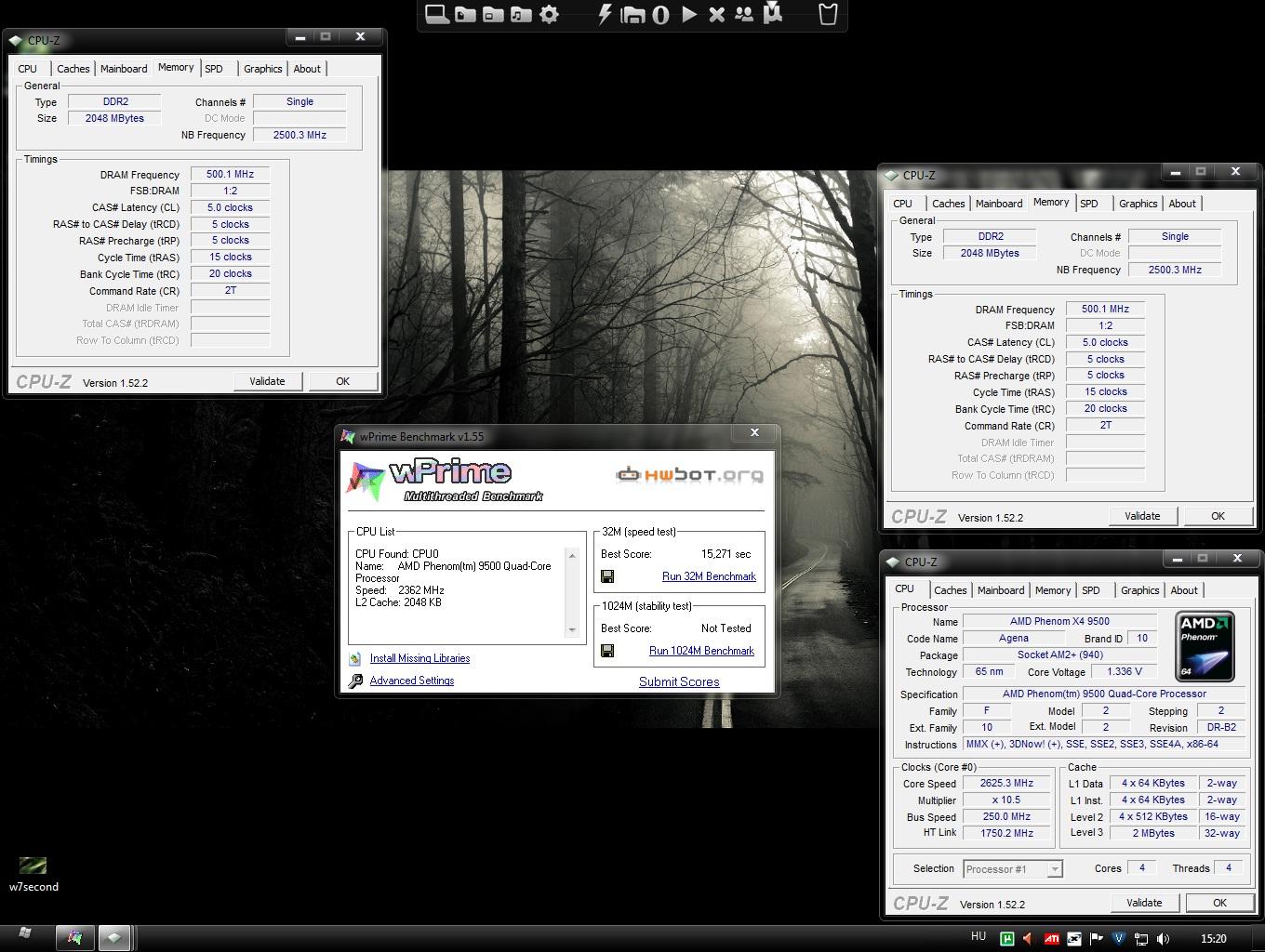Click the CPU List scroll down arrow
Image resolution: width=1265 pixels, height=952 pixels.
tap(572, 630)
